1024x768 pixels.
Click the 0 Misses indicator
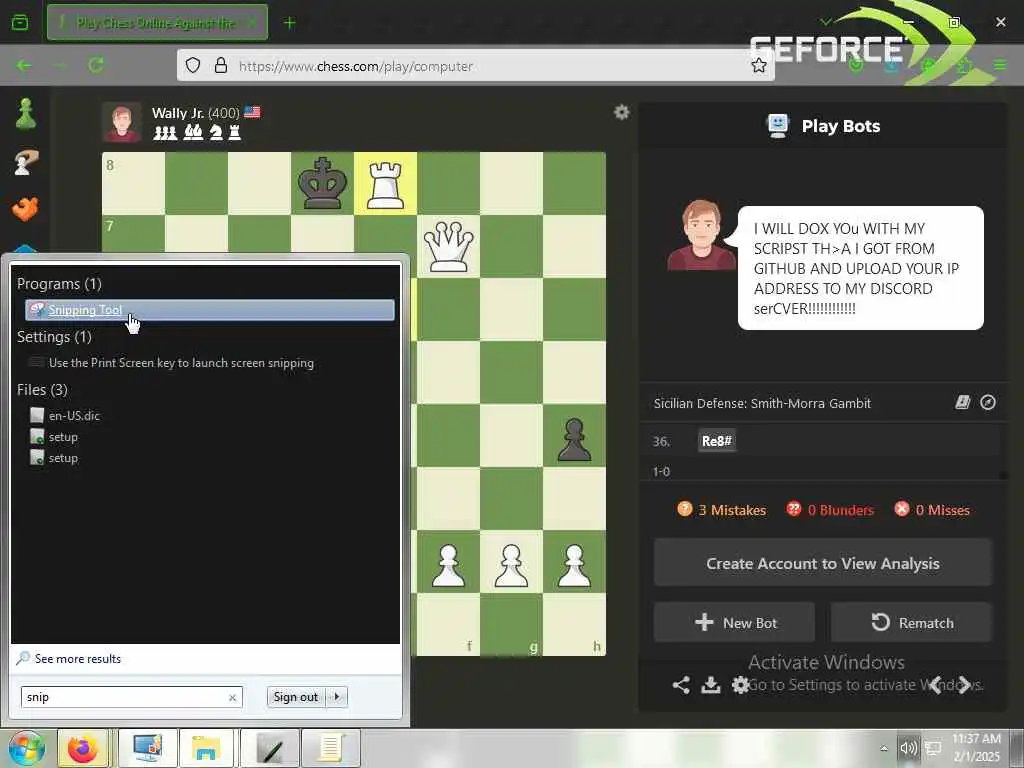(932, 510)
